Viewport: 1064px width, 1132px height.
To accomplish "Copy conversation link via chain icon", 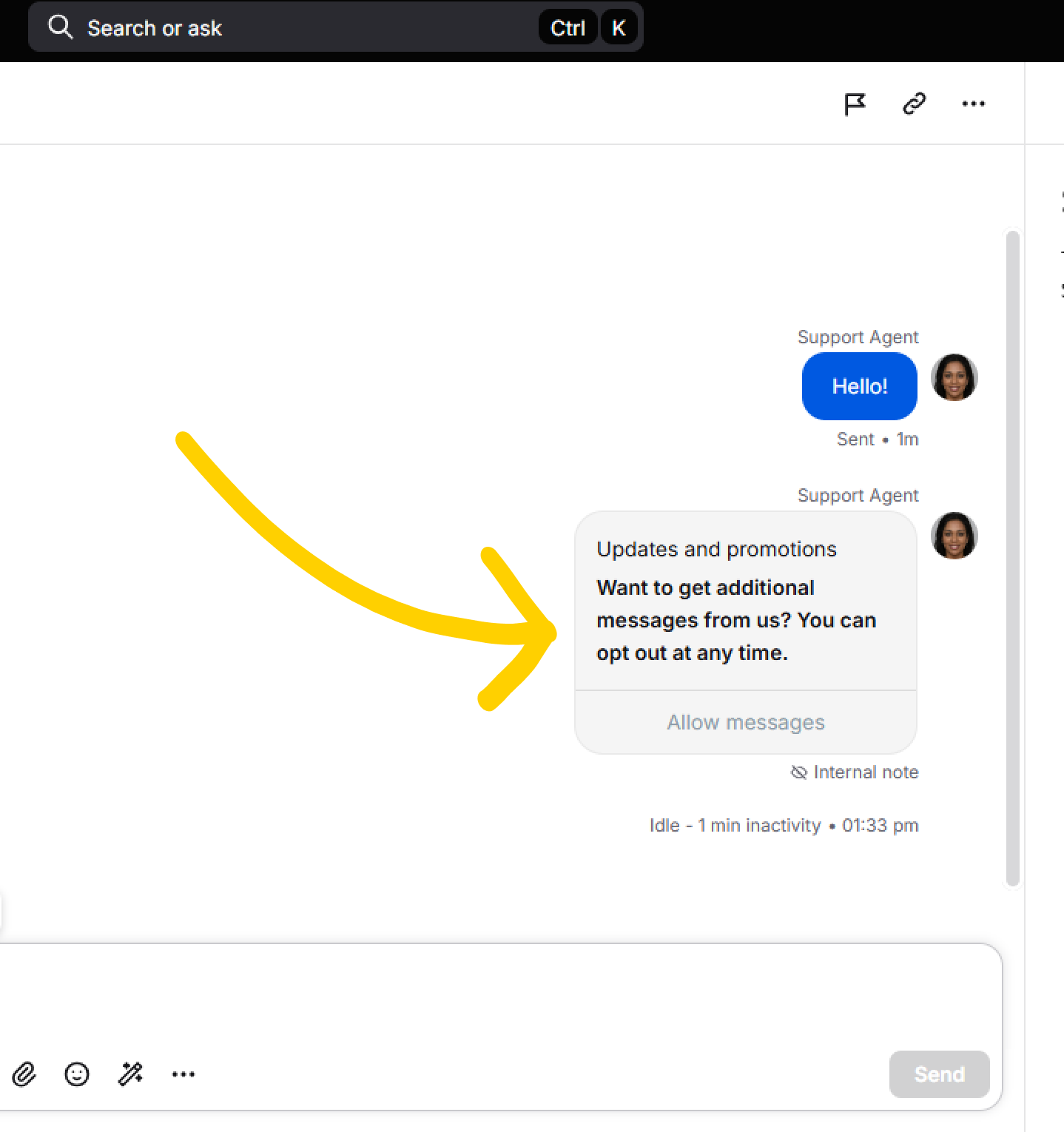I will tap(914, 104).
